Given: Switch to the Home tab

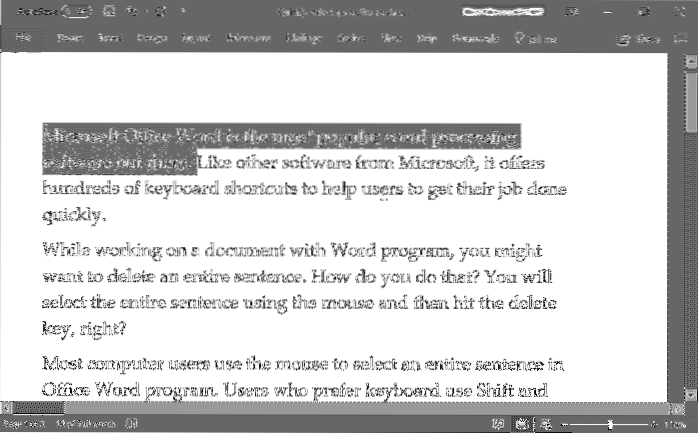Looking at the screenshot, I should point(70,38).
